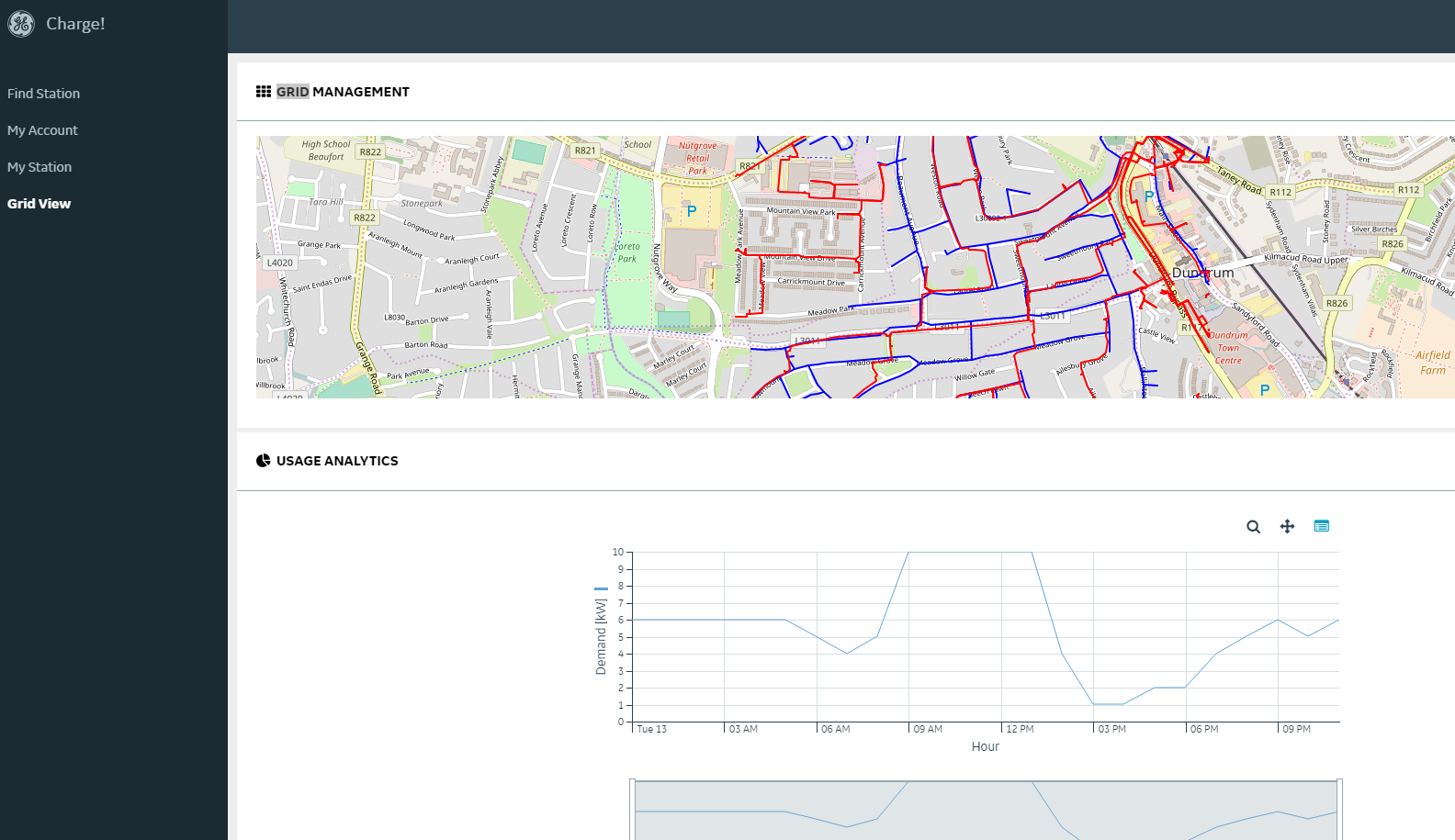1455x840 pixels.
Task: Click the Dundrum Town Centre map label
Action: (x=1228, y=348)
